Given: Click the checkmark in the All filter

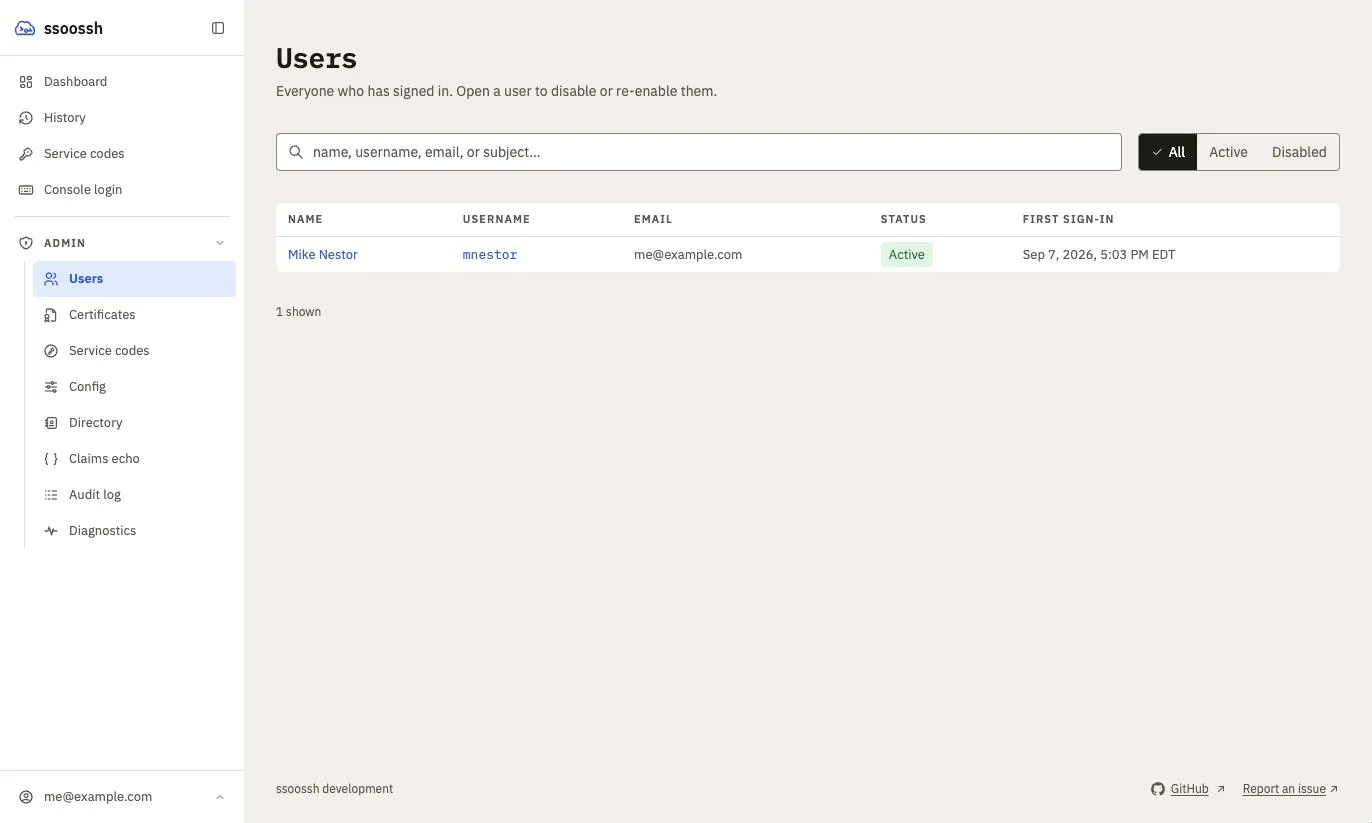Looking at the screenshot, I should pyautogui.click(x=1157, y=152).
